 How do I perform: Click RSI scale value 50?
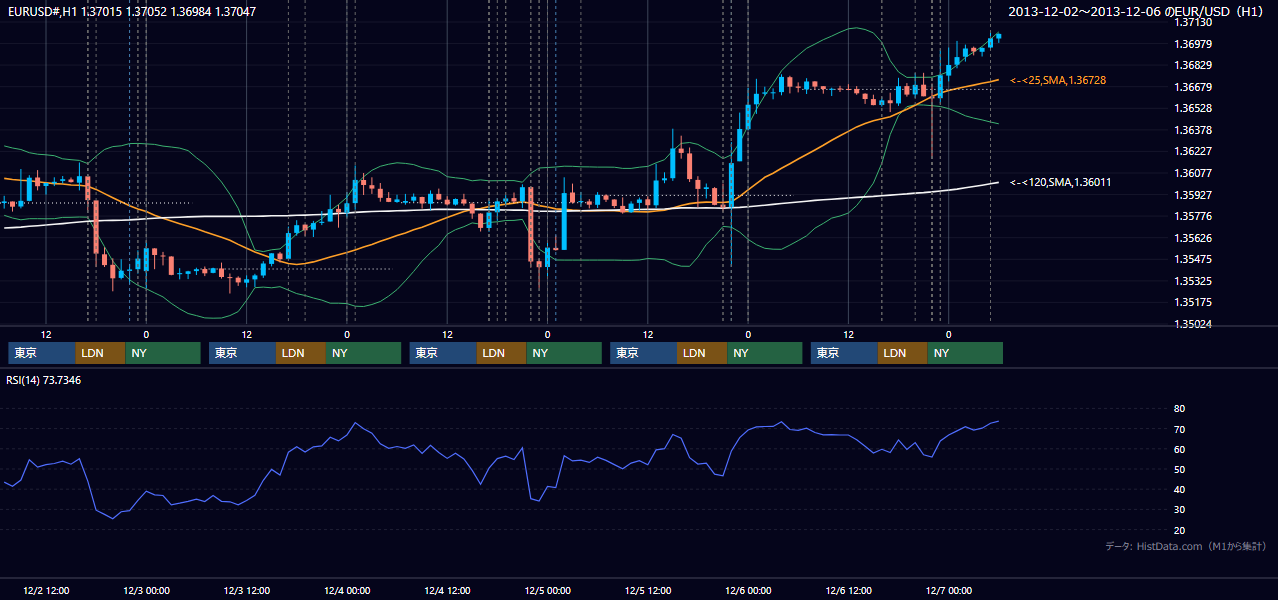1179,469
